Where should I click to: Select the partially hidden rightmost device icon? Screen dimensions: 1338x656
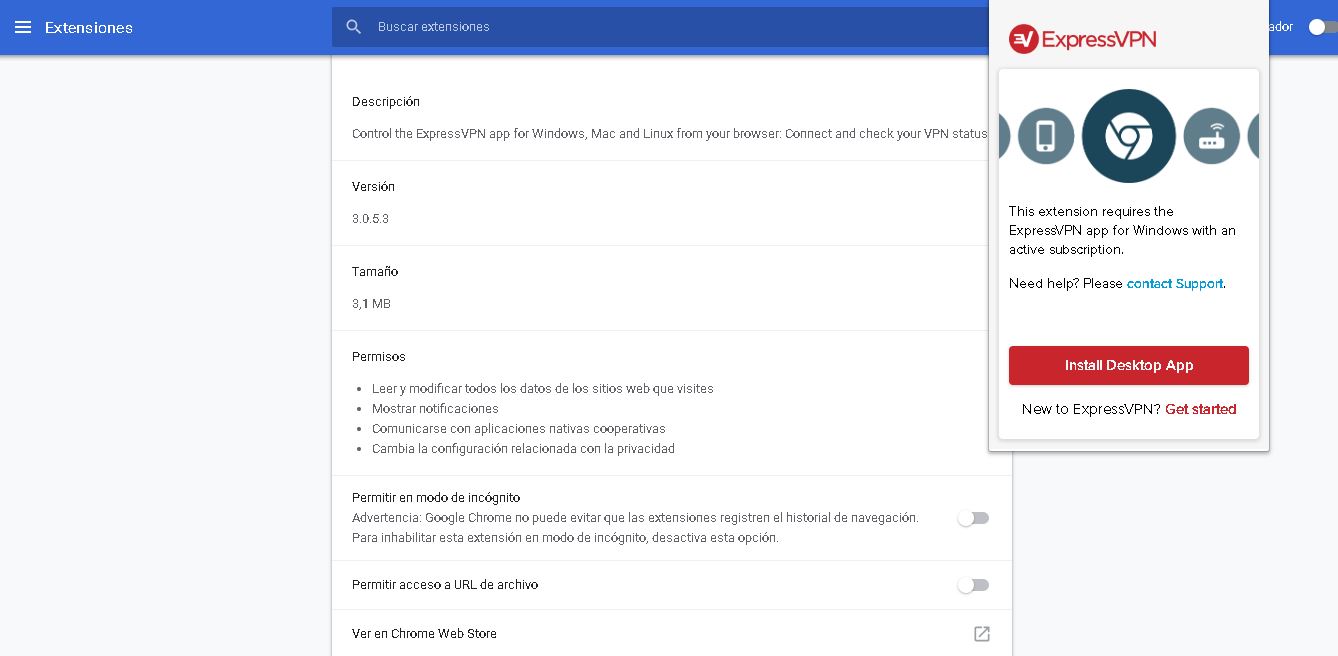click(x=1253, y=135)
